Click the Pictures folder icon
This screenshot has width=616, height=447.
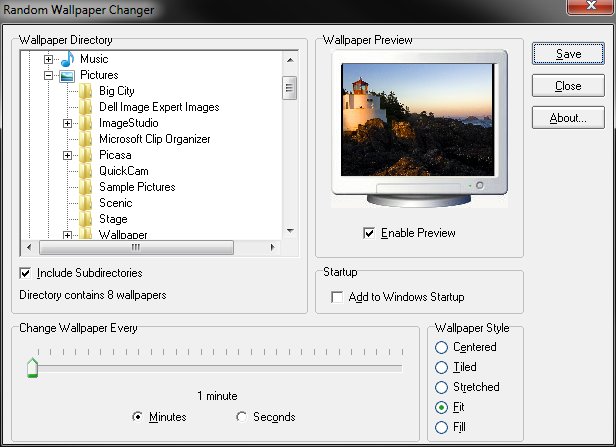tap(67, 75)
